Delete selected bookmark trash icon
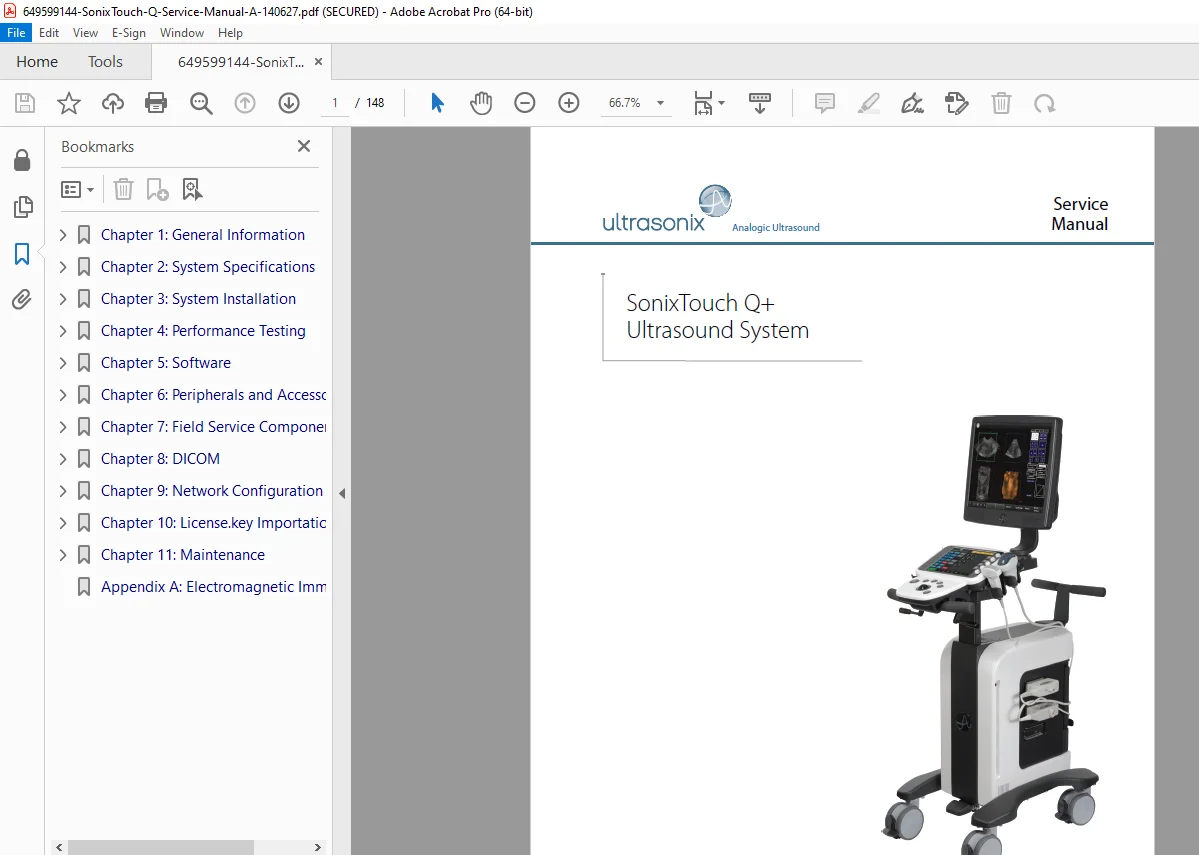This screenshot has height=855, width=1199. click(x=123, y=189)
